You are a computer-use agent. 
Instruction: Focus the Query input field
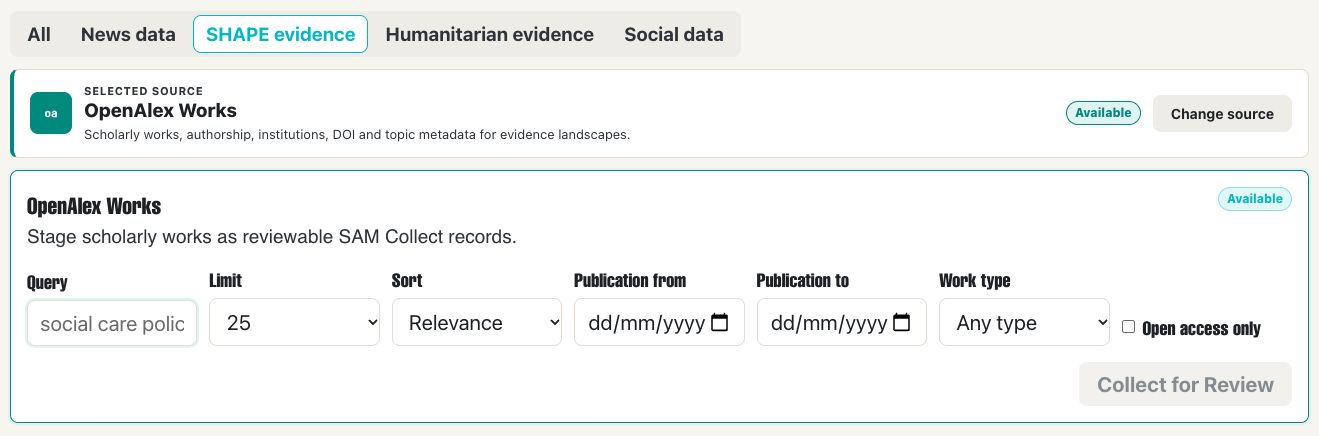(x=112, y=324)
